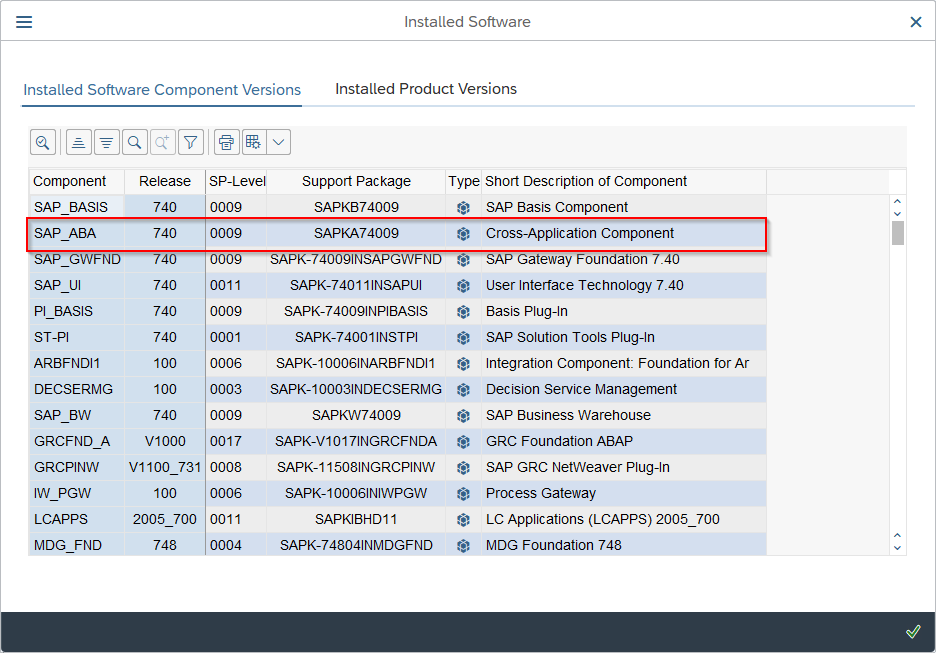
Task: Sort the table in ascending order
Action: (x=79, y=142)
